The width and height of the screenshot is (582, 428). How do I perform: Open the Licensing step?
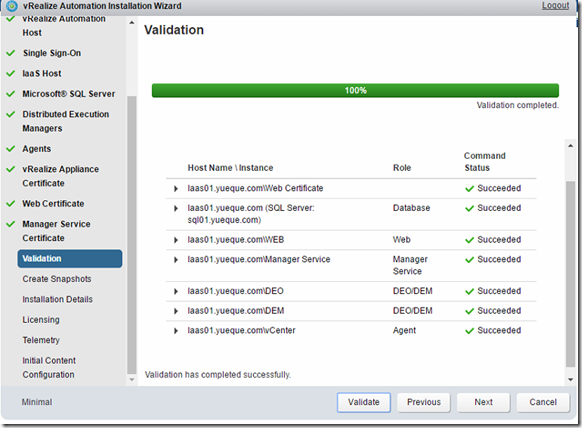tap(41, 320)
